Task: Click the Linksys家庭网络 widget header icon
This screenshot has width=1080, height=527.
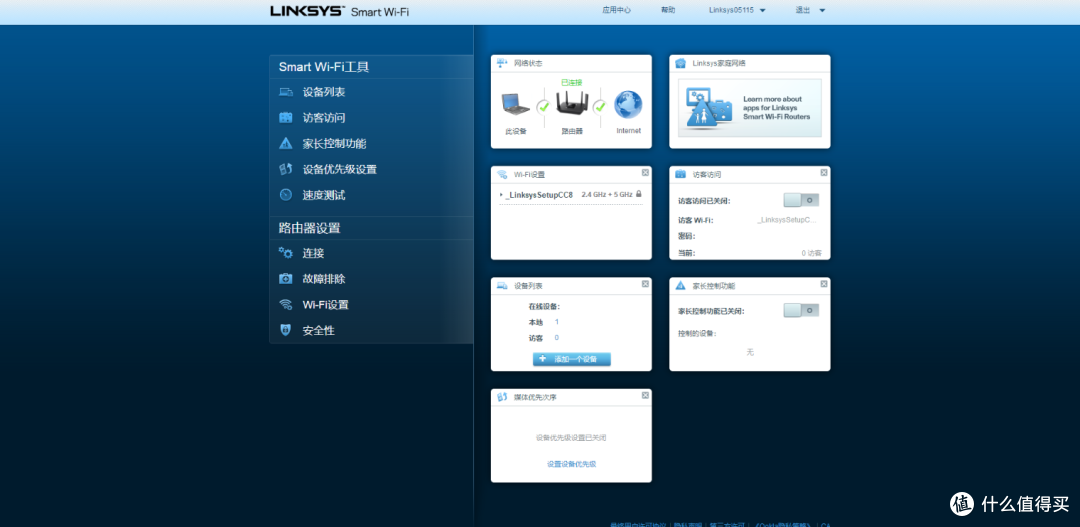Action: point(681,63)
